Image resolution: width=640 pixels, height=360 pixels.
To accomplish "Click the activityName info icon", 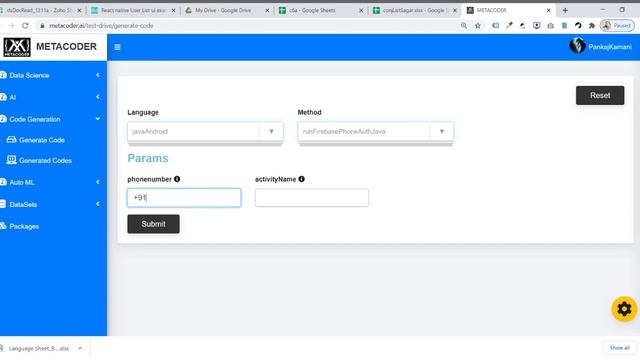I will click(302, 179).
